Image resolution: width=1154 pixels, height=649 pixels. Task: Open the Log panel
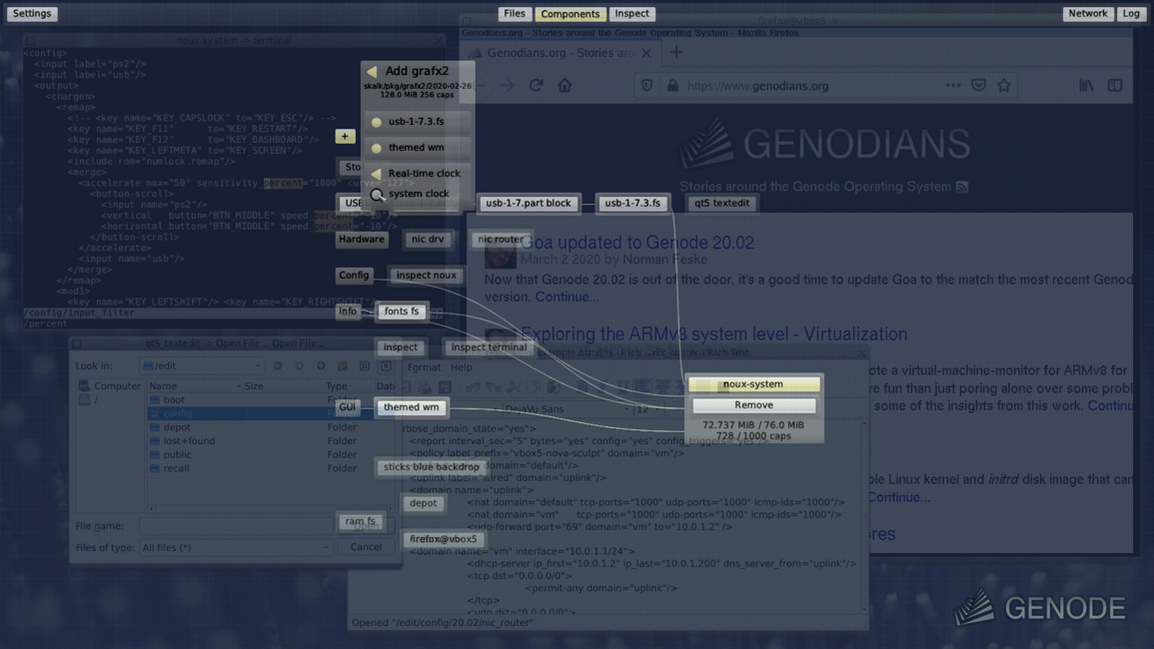[x=1130, y=13]
